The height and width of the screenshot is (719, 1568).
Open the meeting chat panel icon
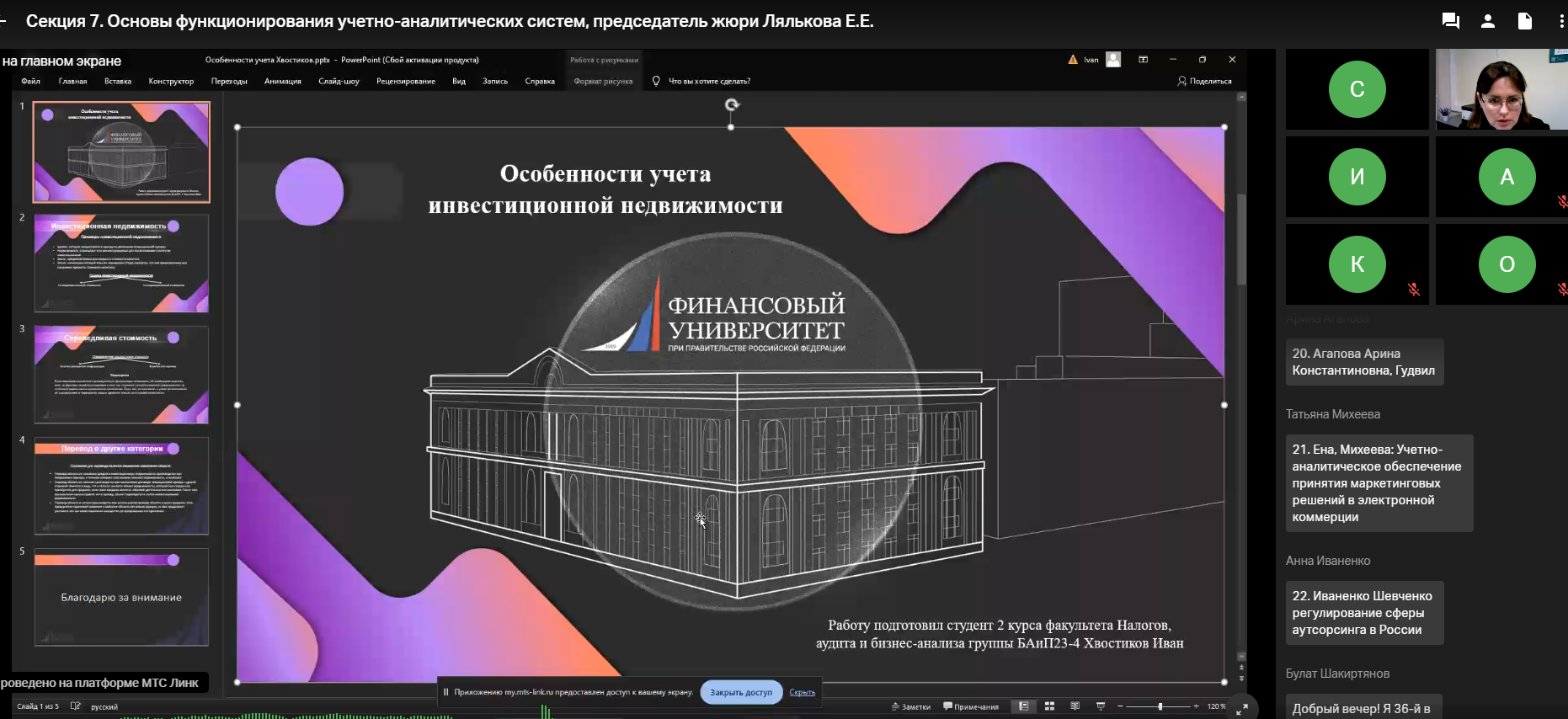[x=1450, y=21]
